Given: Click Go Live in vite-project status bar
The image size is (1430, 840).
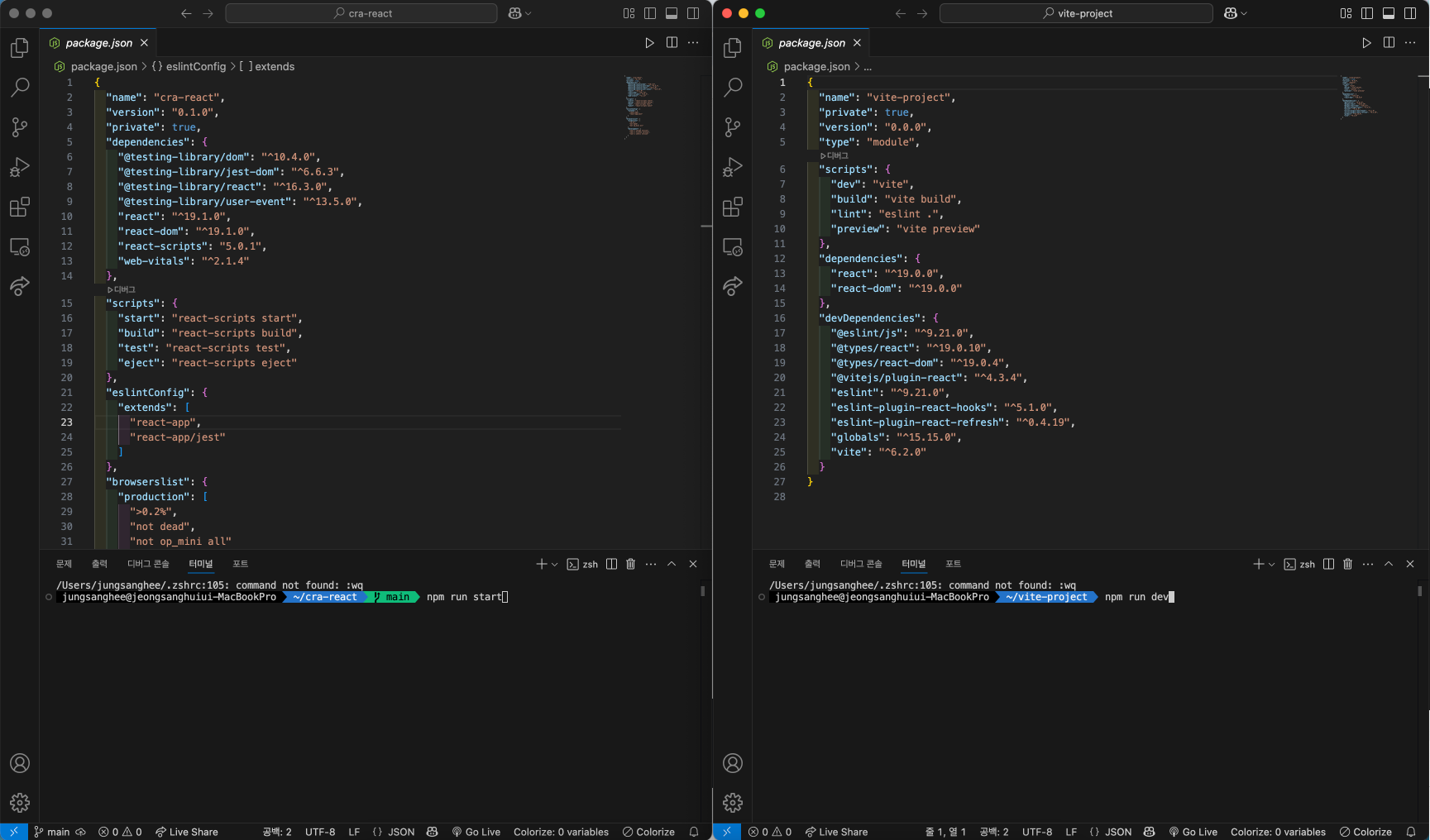Looking at the screenshot, I should coord(1193,832).
